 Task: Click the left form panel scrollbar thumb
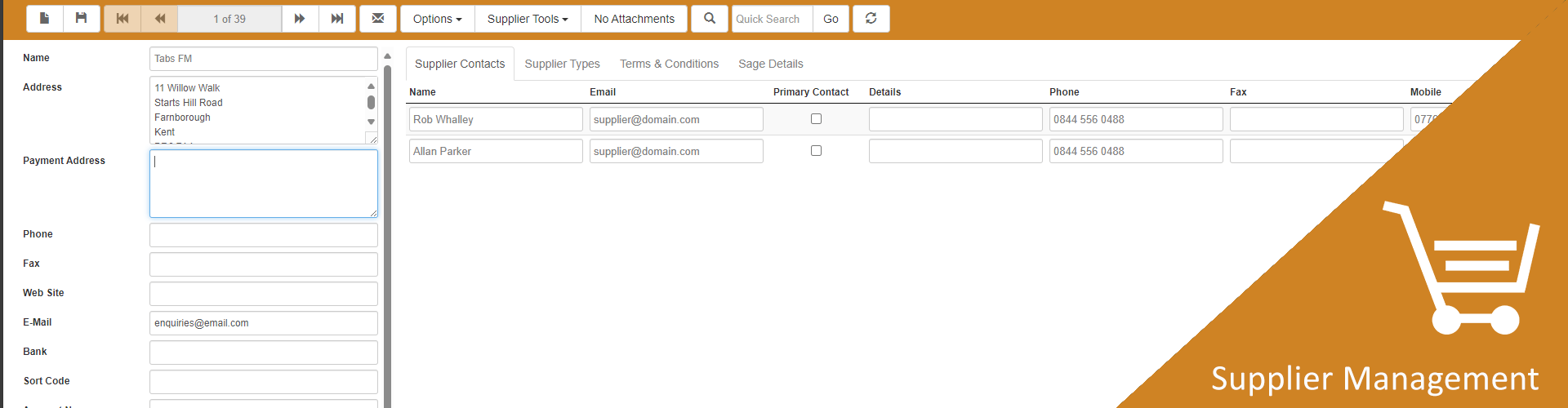coord(387,237)
